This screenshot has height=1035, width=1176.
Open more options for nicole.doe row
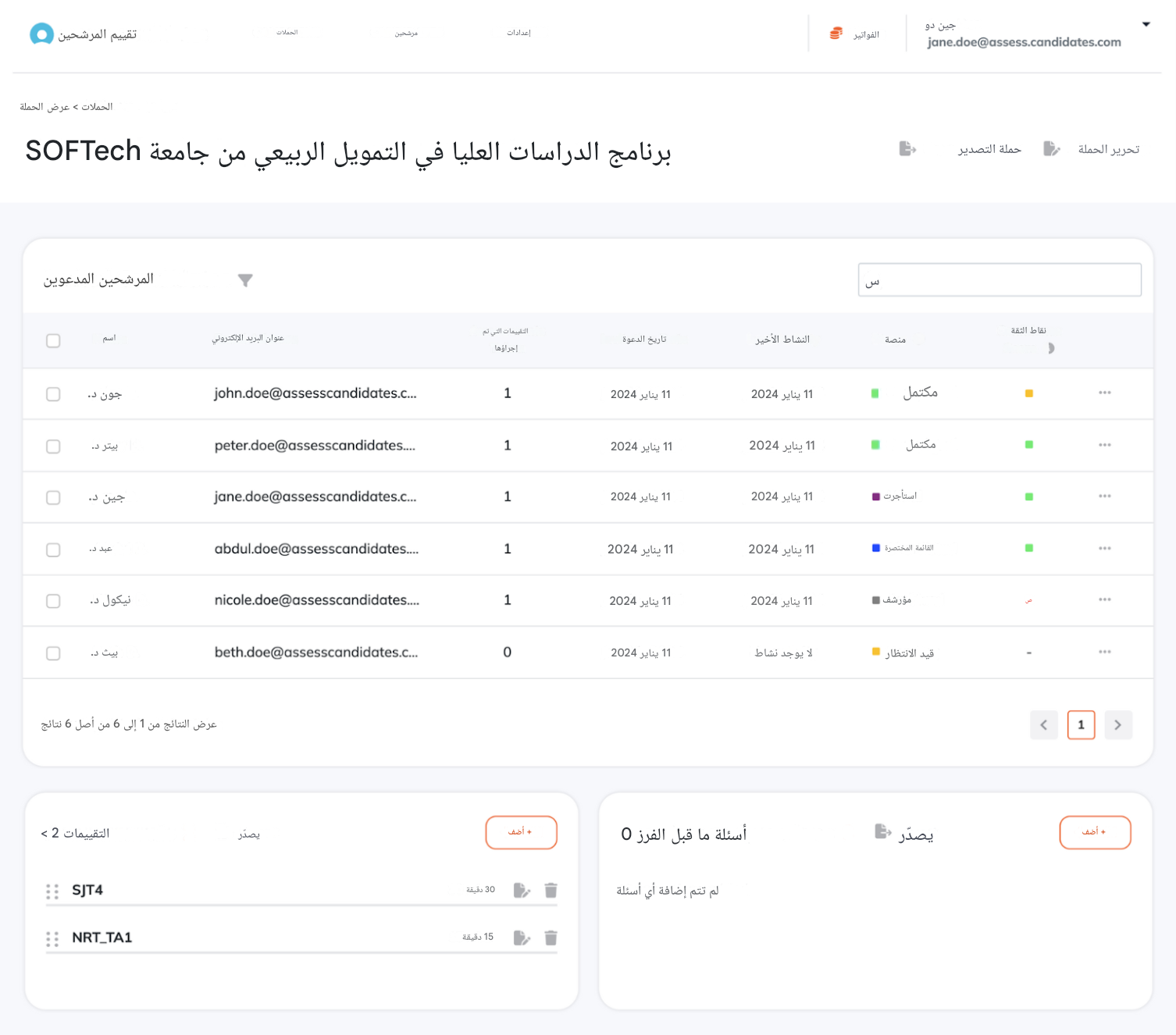[1104, 600]
